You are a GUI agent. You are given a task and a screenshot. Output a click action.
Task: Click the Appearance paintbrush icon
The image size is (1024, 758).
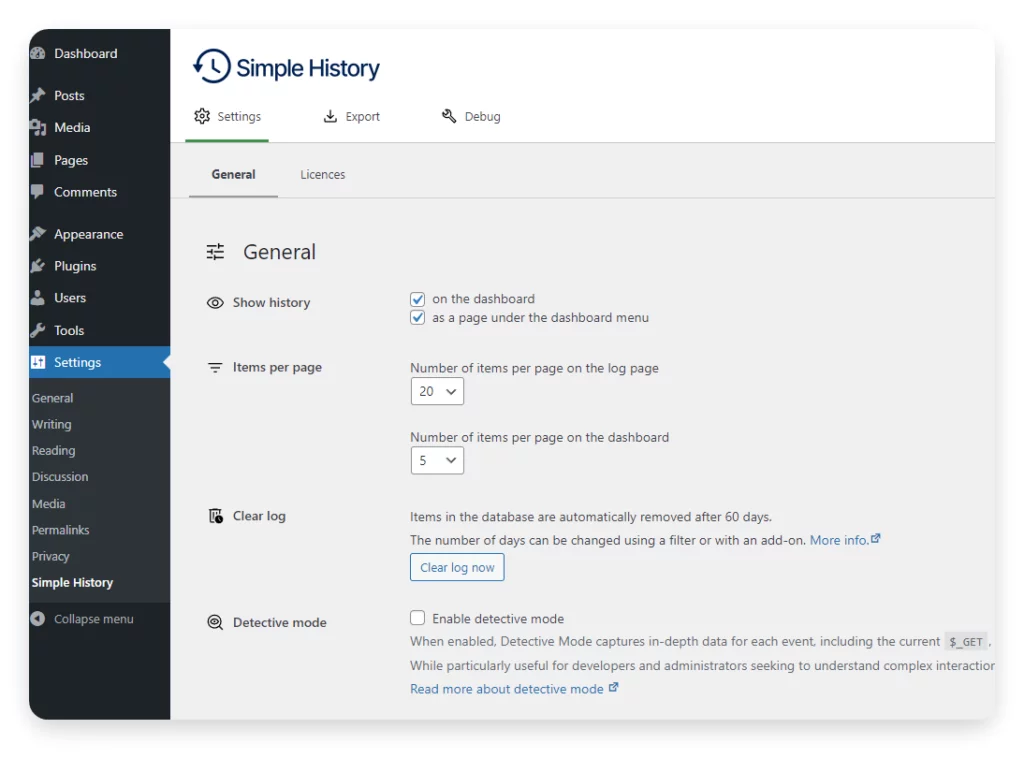38,234
